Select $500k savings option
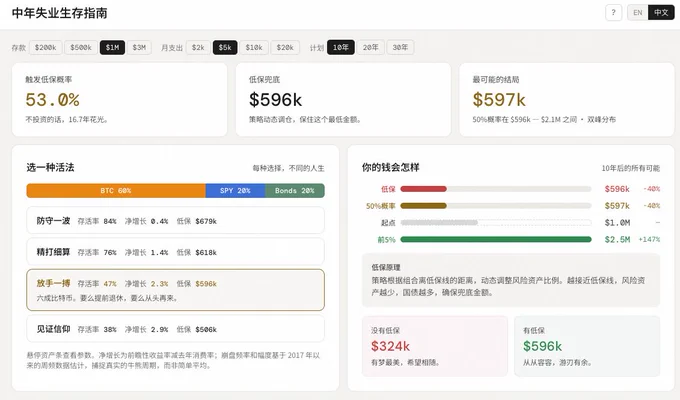680x400 pixels. 81,47
